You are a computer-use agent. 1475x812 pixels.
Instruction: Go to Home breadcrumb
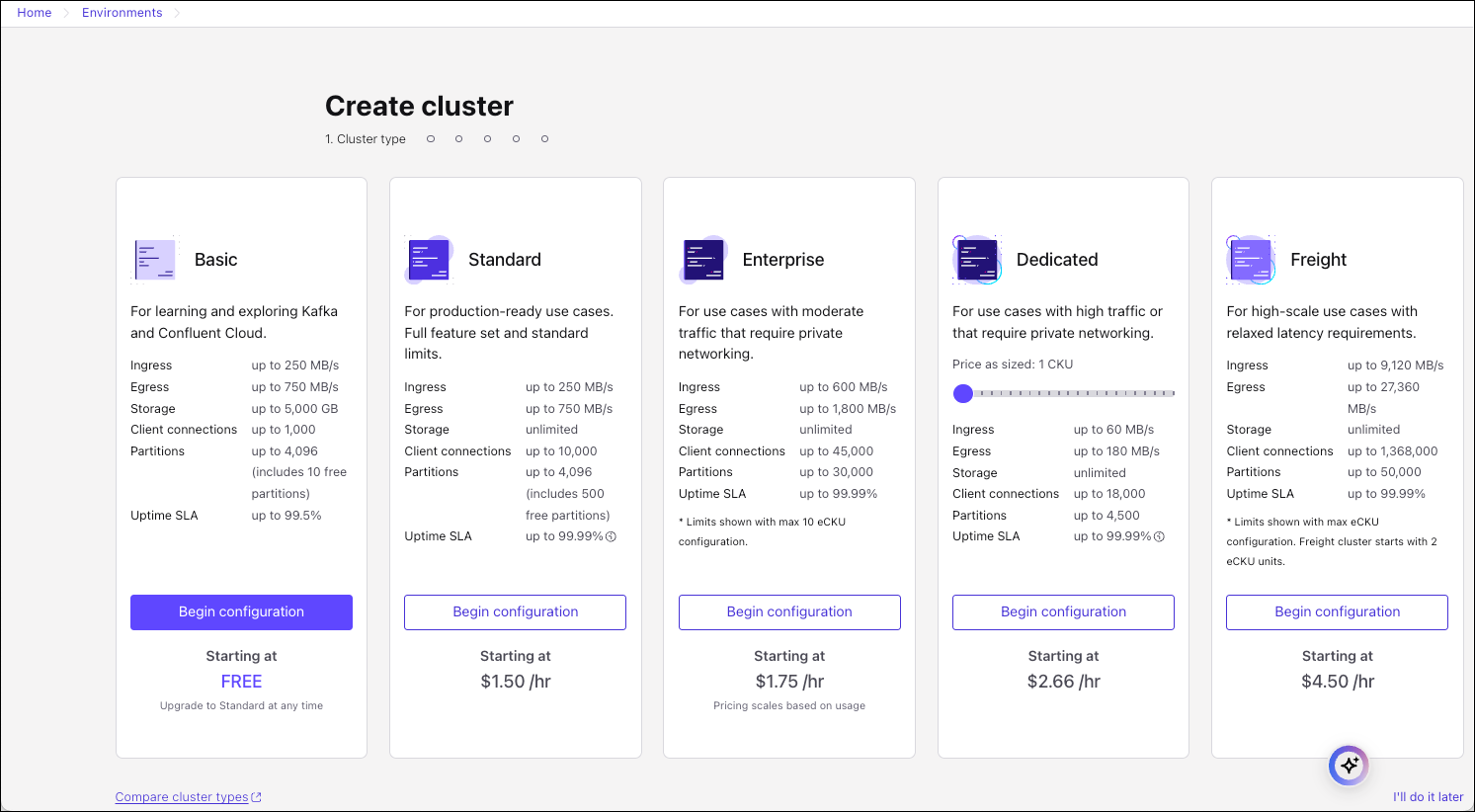[x=35, y=13]
